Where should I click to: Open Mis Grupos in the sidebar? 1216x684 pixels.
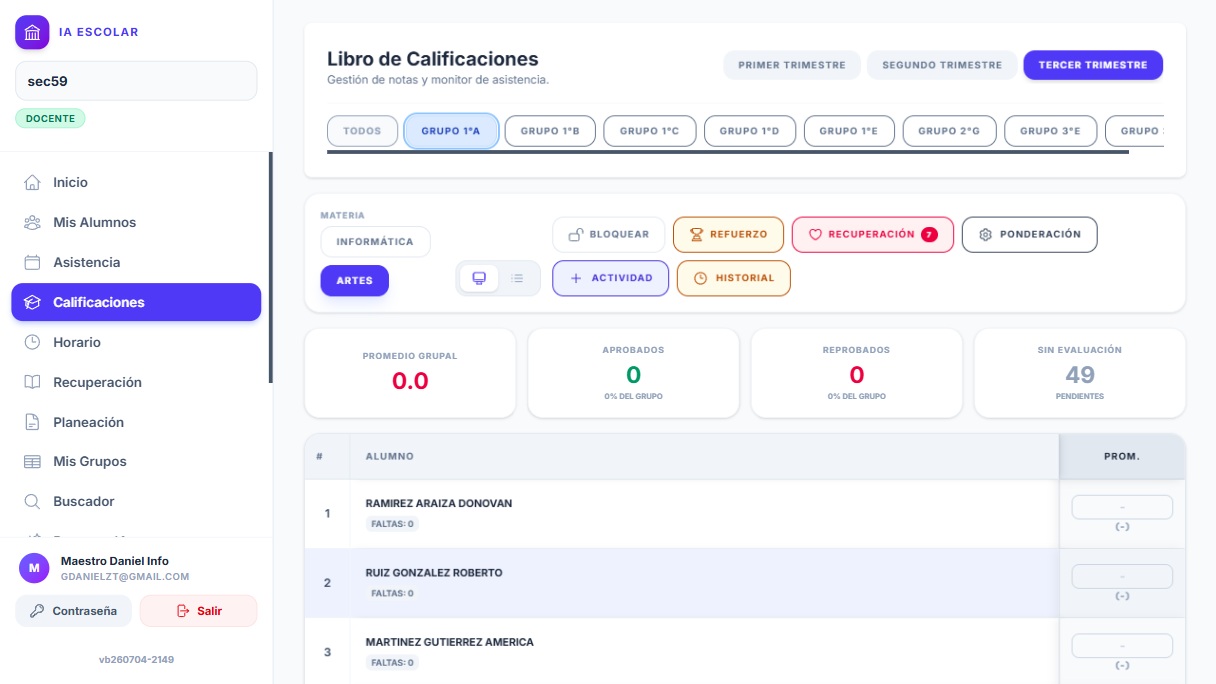click(x=136, y=461)
